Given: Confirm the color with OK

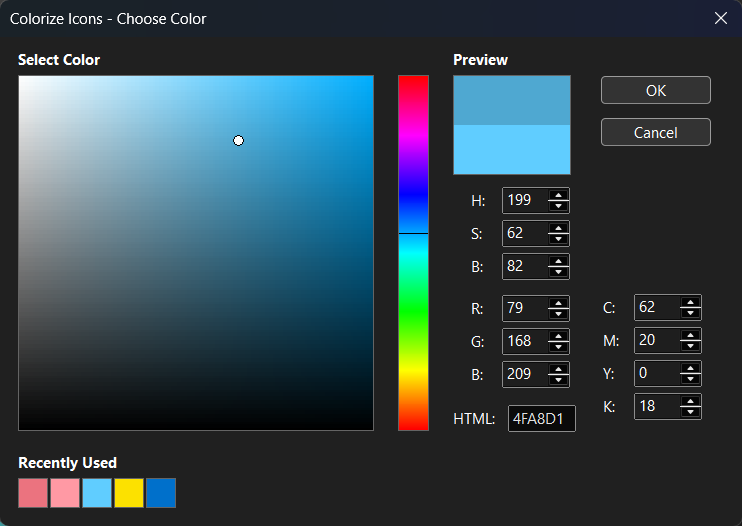Looking at the screenshot, I should (x=655, y=90).
